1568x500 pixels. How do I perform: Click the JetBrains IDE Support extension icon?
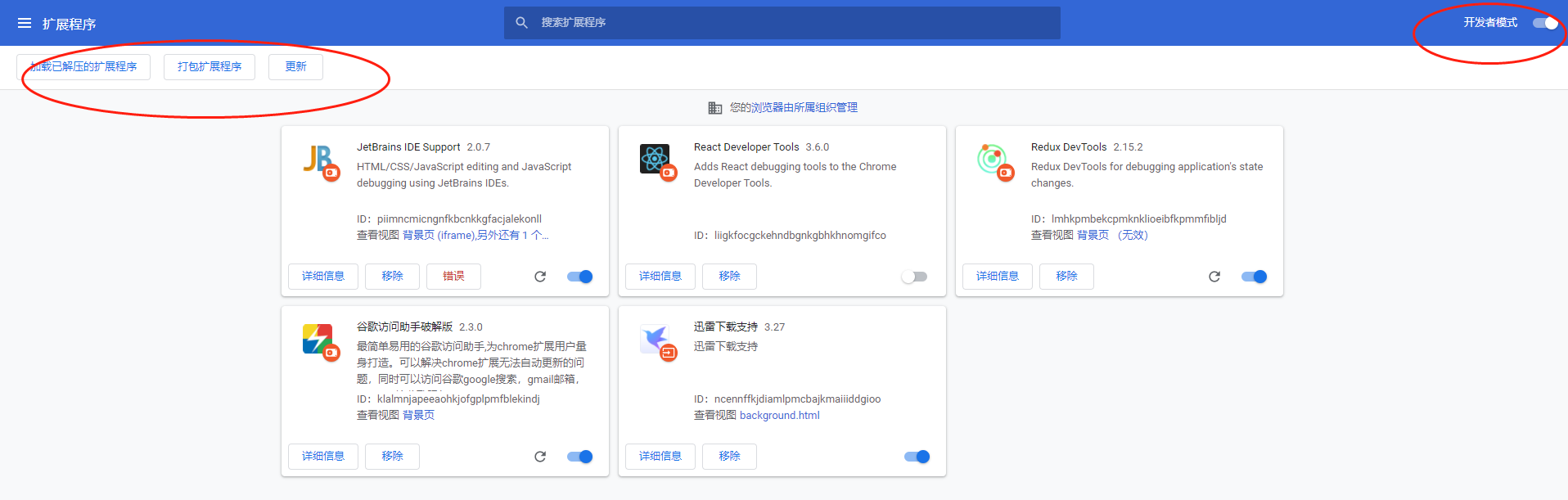pyautogui.click(x=319, y=160)
